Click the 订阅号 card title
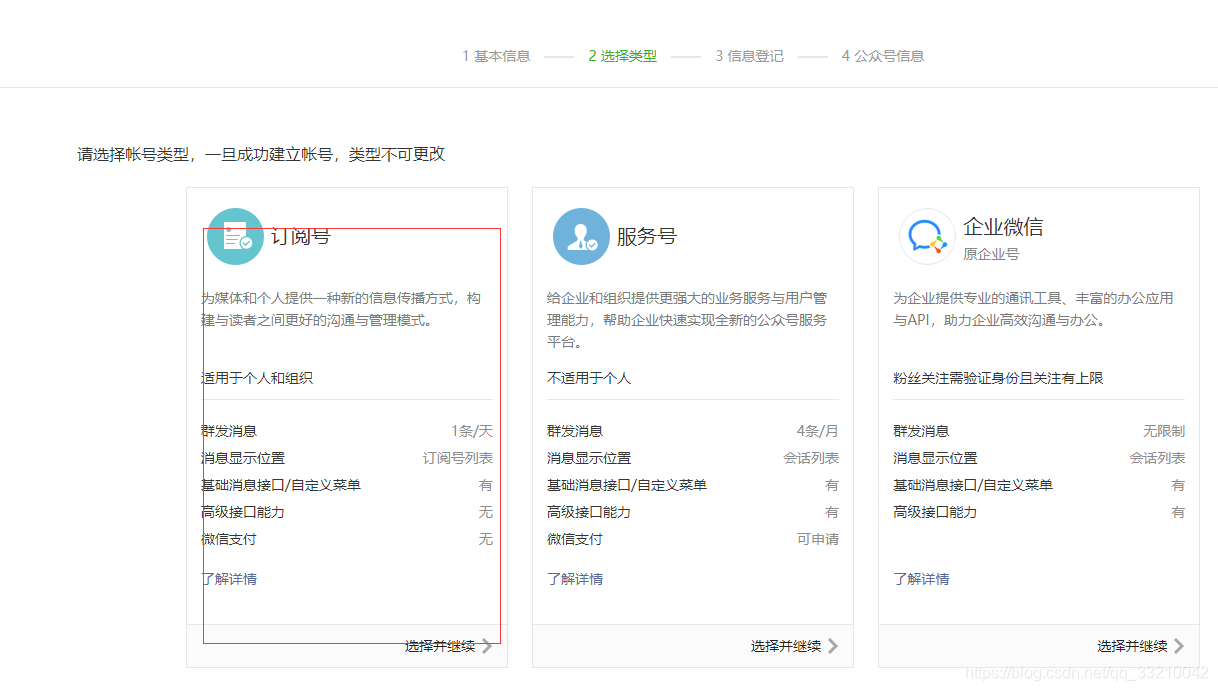This screenshot has height=691, width=1218. pyautogui.click(x=300, y=236)
